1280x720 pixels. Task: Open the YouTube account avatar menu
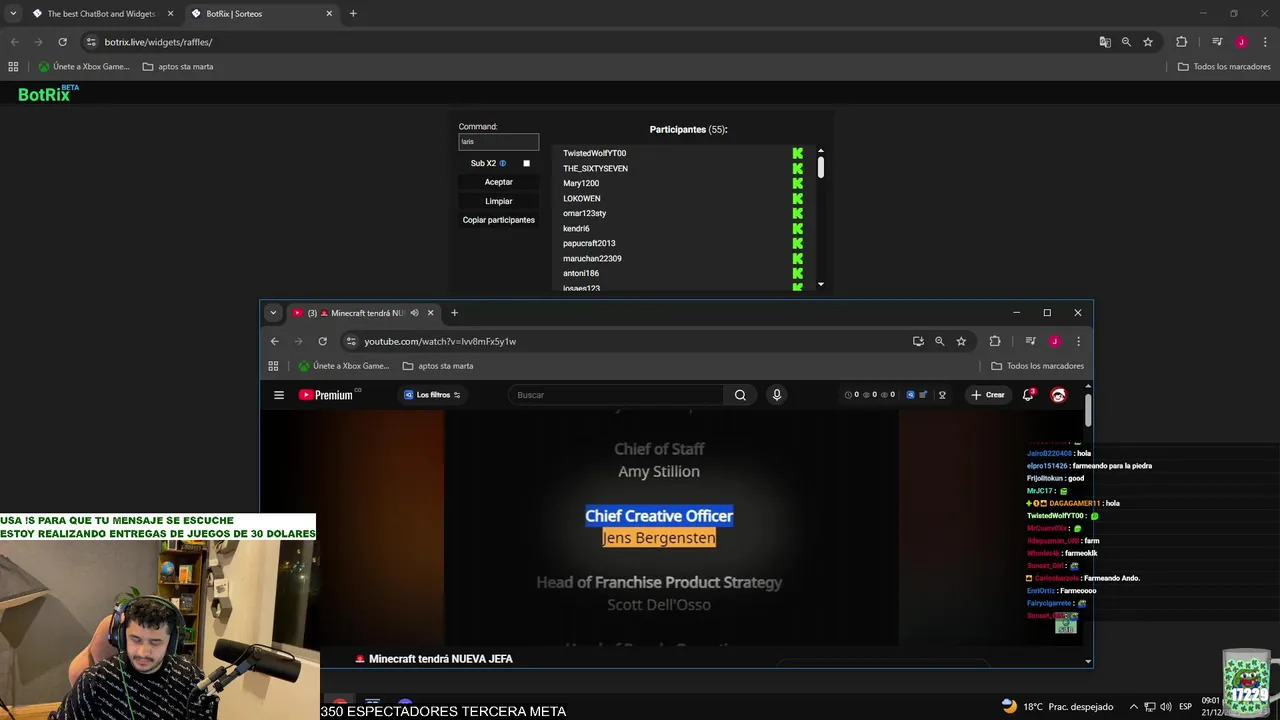click(1058, 395)
